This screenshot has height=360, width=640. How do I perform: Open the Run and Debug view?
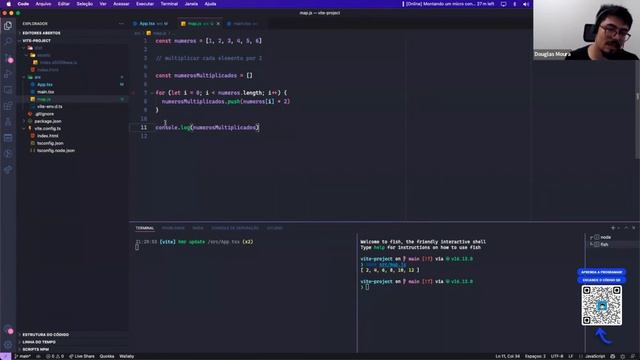tap(8, 74)
